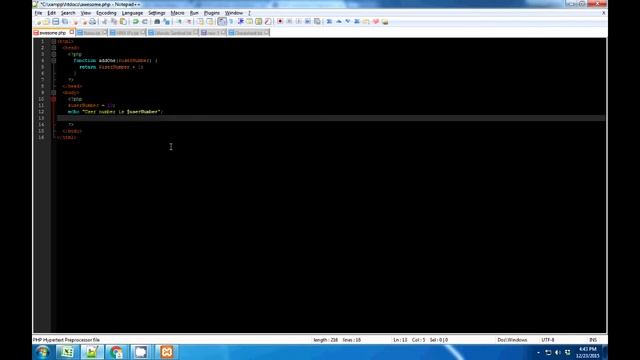Click the echo statement on line 12
The image size is (640, 360).
tap(115, 111)
